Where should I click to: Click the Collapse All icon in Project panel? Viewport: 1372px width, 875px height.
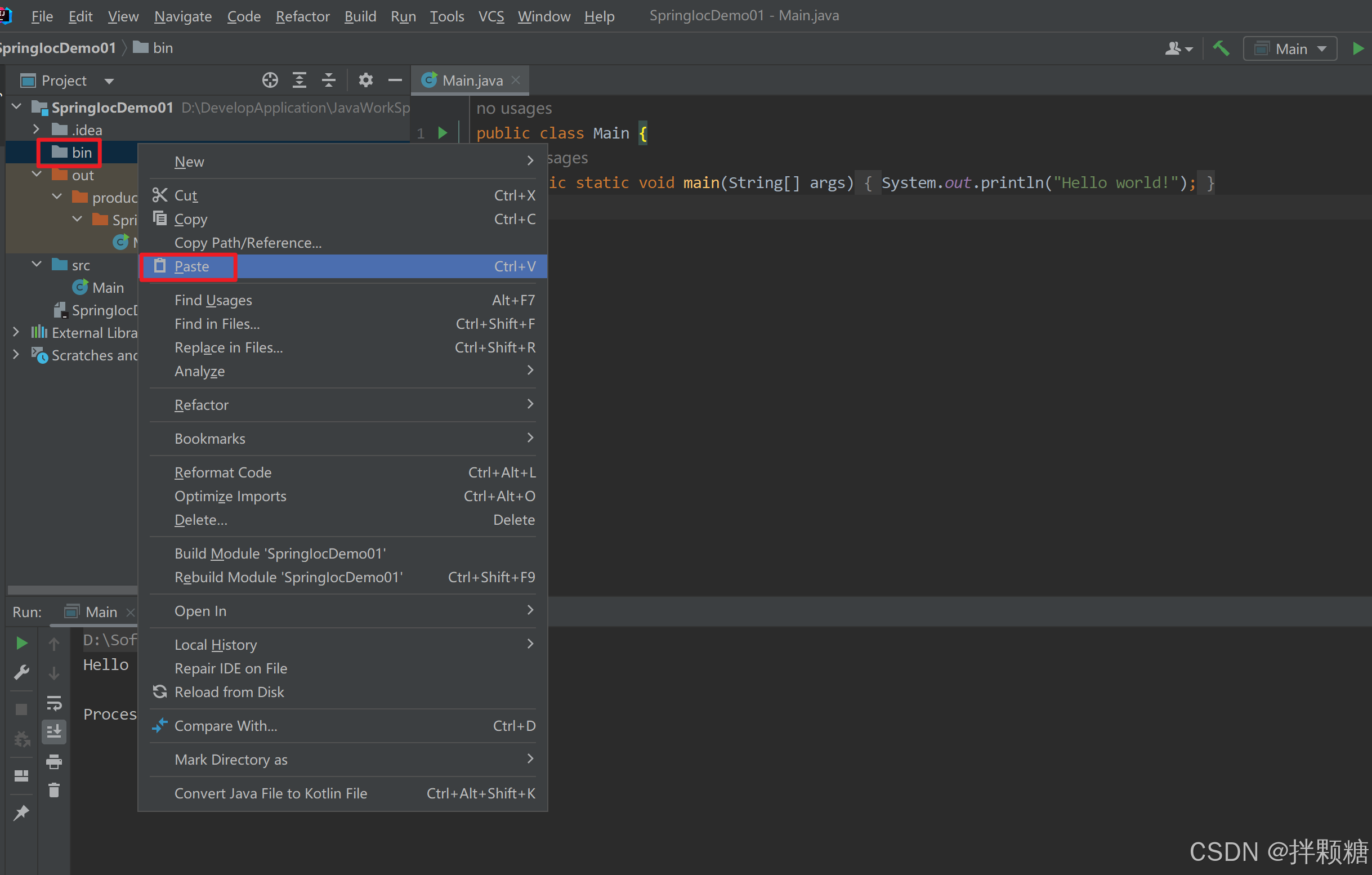pyautogui.click(x=329, y=81)
